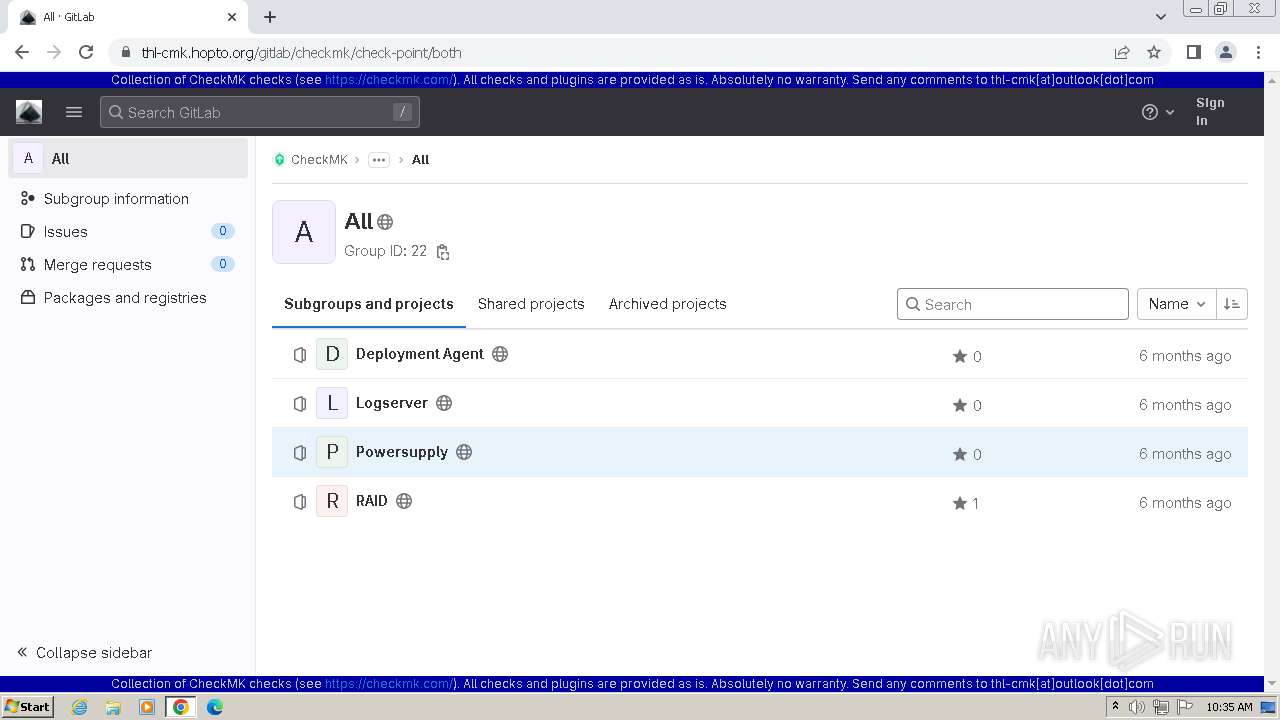Click globe visibility icon for Powersupply
Screen dimensions: 1280x720
tap(464, 452)
